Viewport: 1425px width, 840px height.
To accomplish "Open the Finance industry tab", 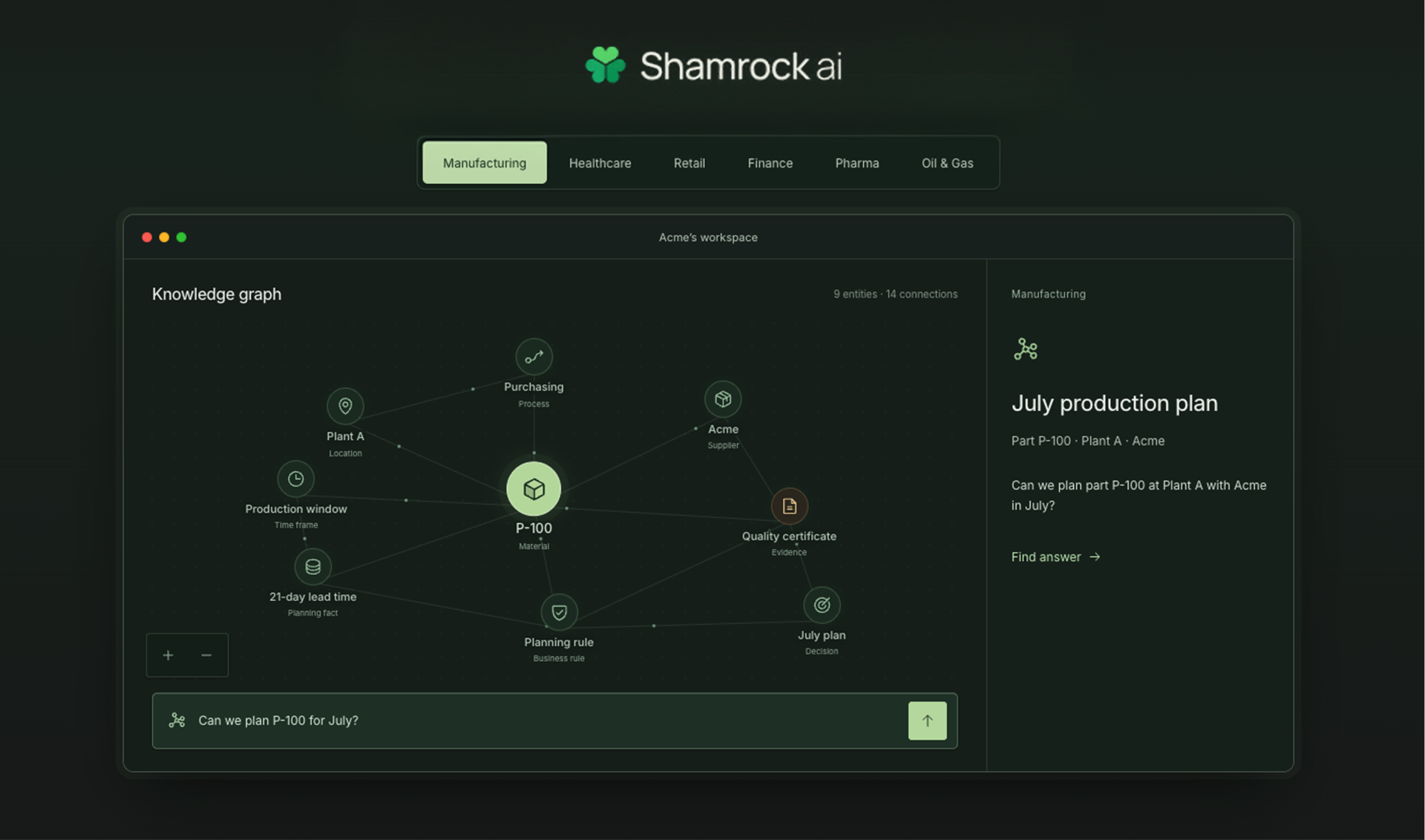I will (770, 163).
